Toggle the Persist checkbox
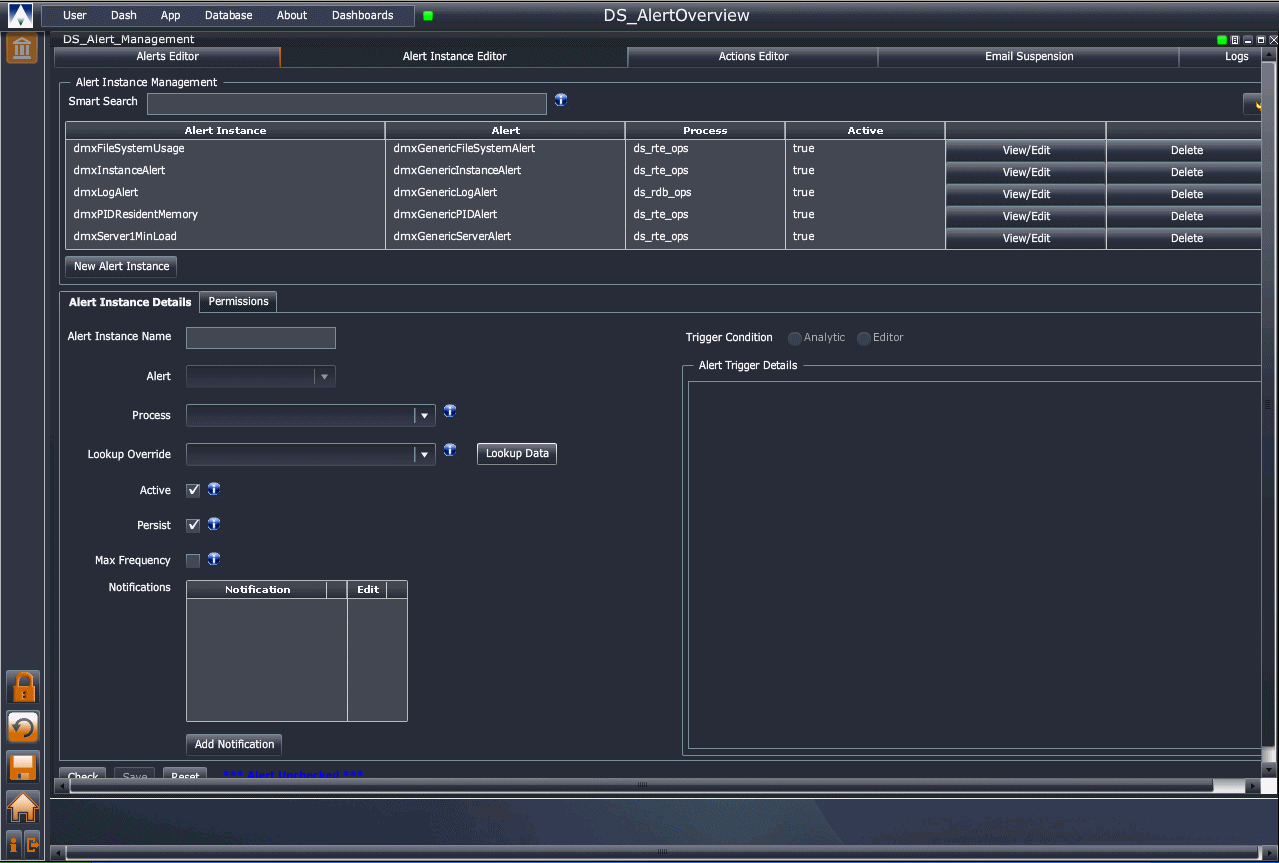The image size is (1279, 863). pos(193,525)
